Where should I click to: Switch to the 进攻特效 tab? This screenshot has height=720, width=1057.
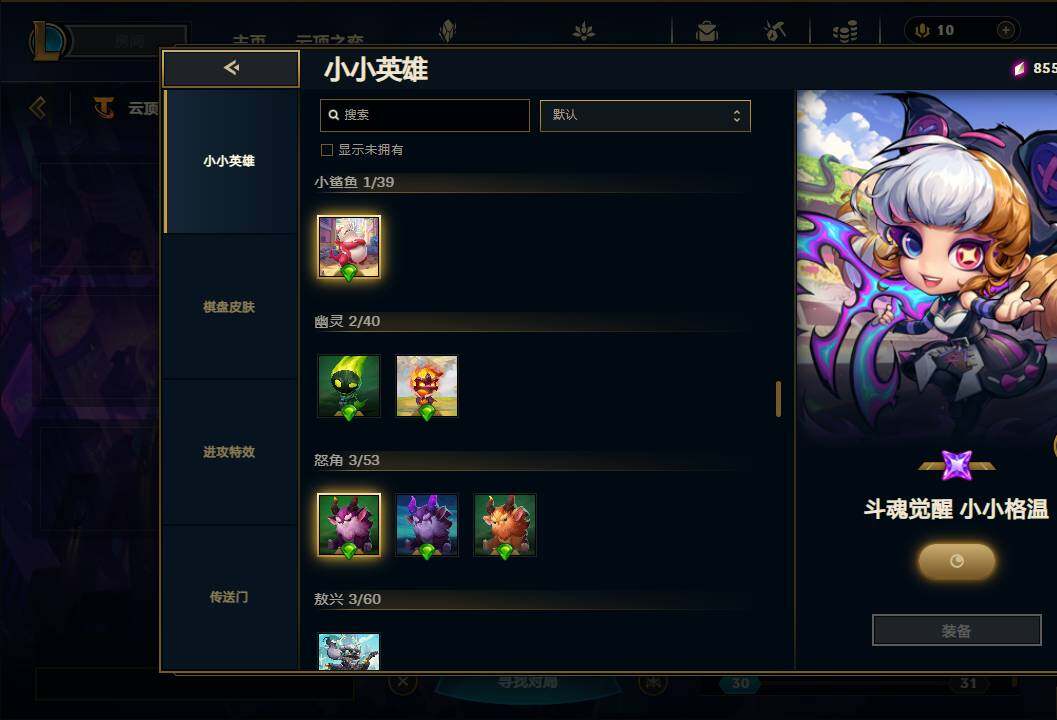(229, 452)
